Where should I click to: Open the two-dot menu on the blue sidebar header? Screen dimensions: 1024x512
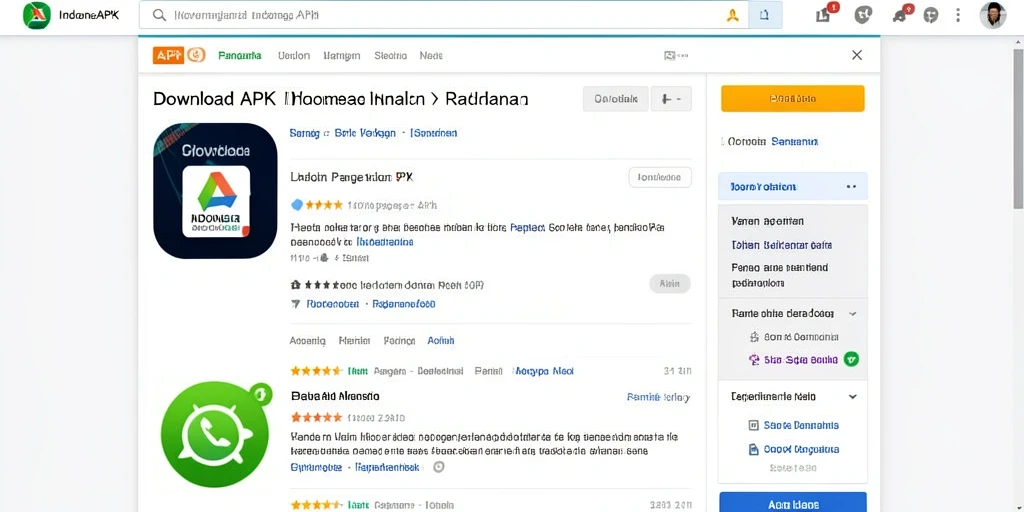pyautogui.click(x=851, y=187)
